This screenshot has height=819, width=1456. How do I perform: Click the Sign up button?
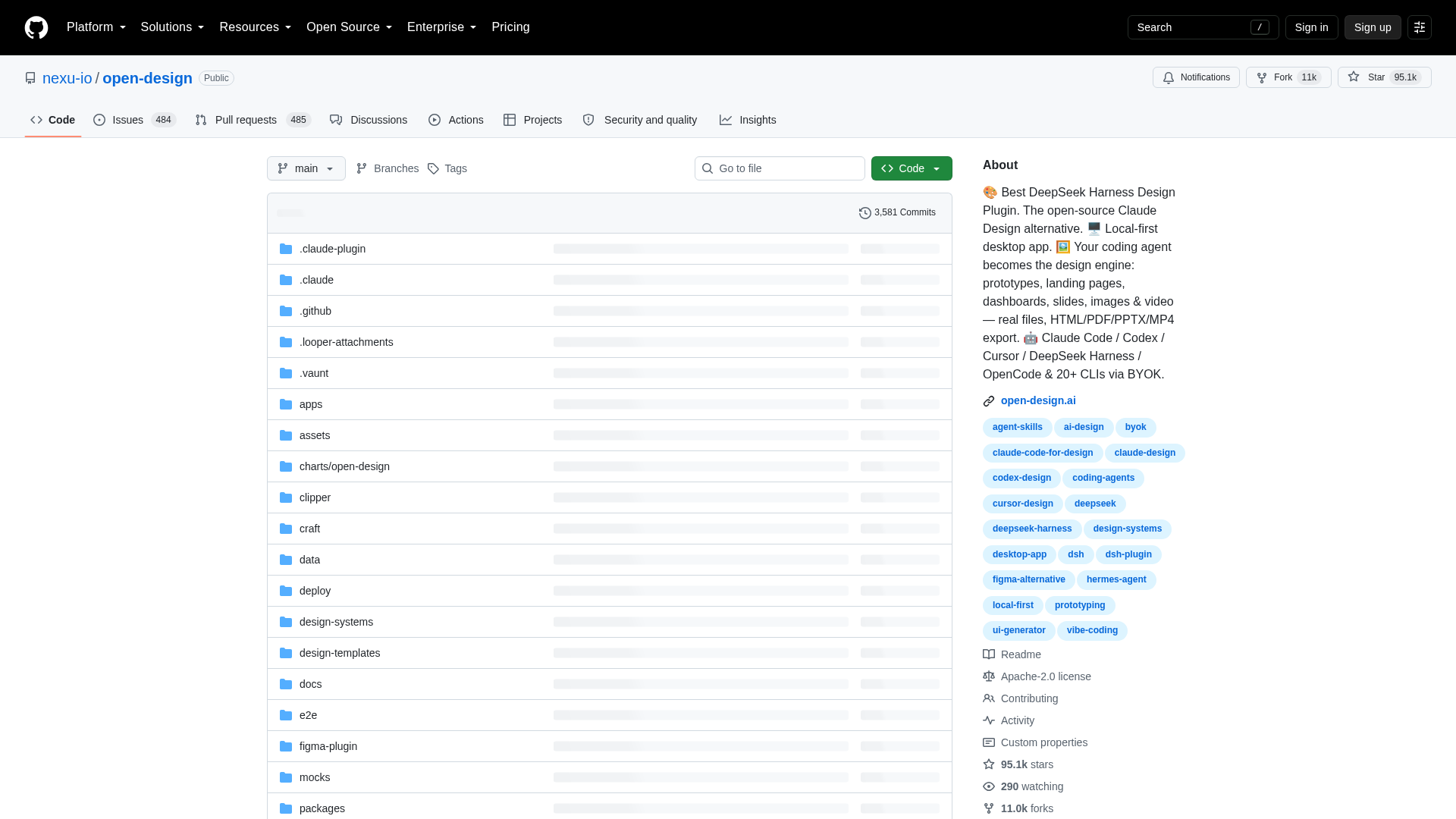[1373, 27]
